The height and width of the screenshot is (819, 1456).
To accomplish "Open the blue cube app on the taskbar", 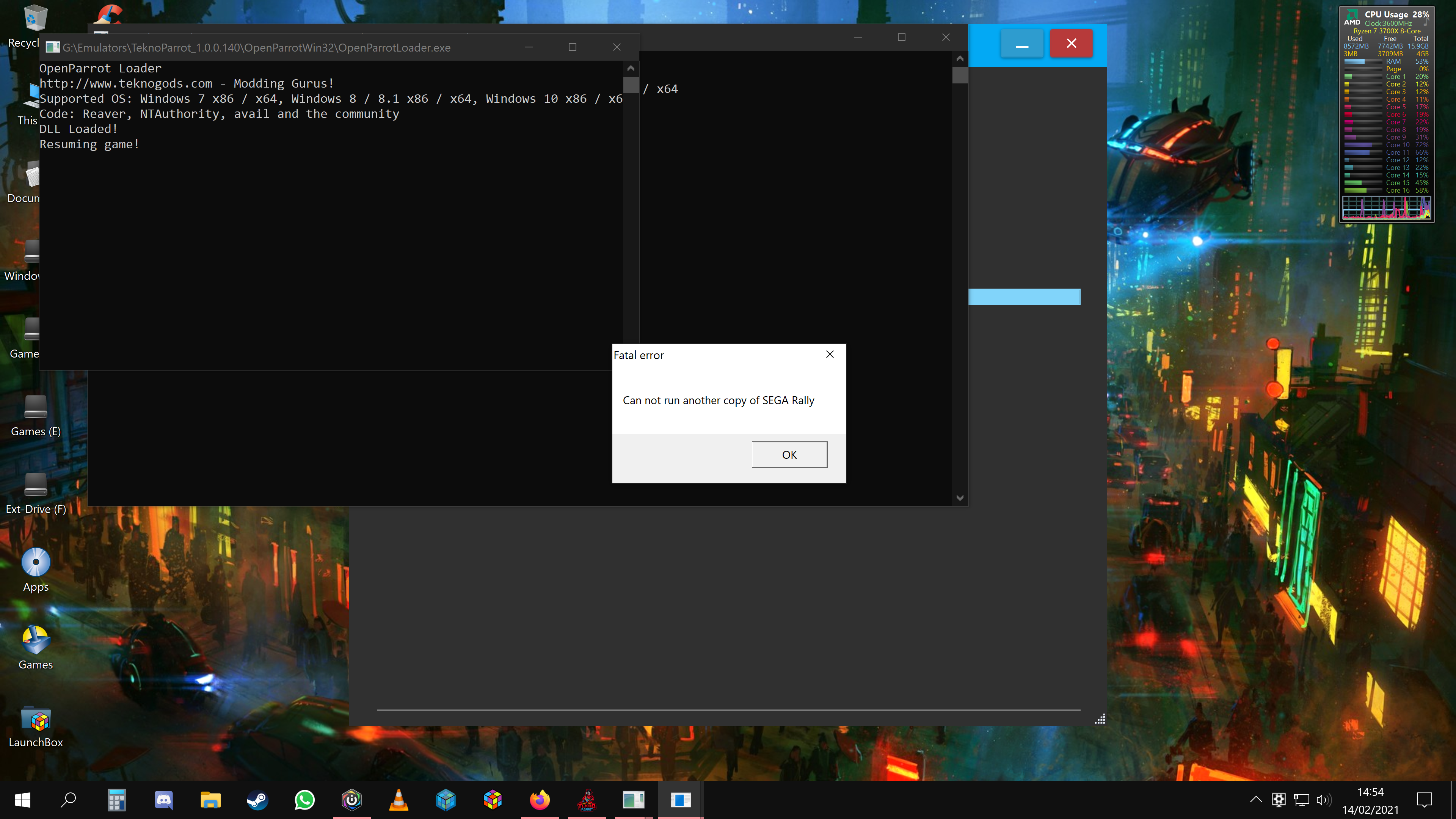I will pos(446,800).
